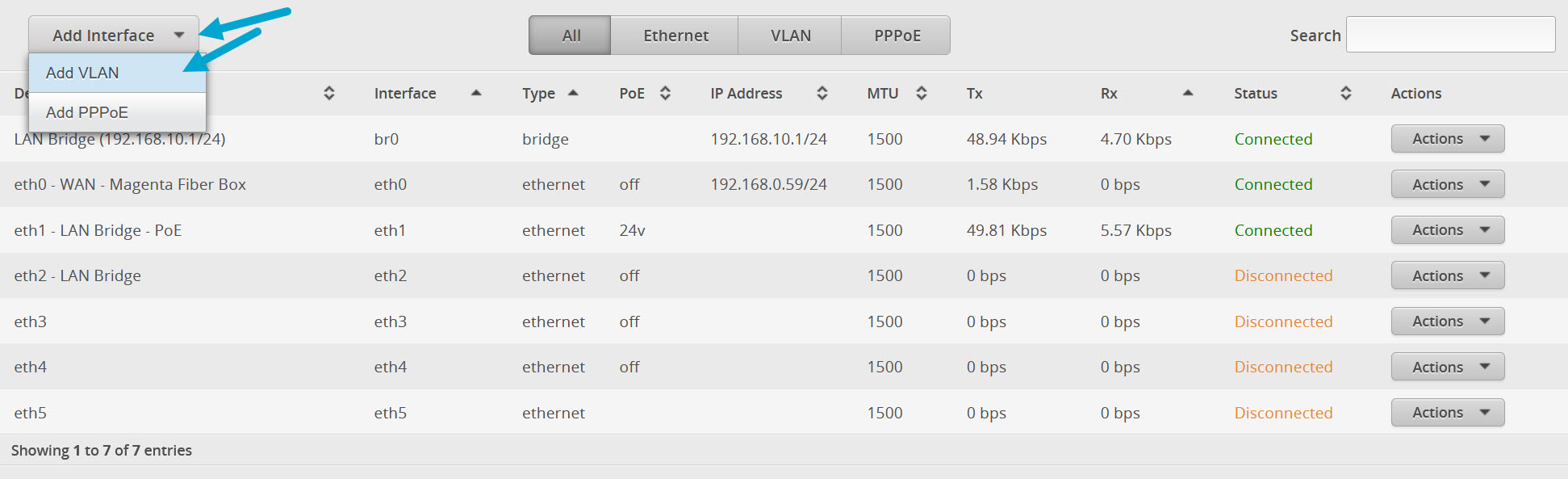
Task: Click inside the Search field
Action: (x=1450, y=34)
